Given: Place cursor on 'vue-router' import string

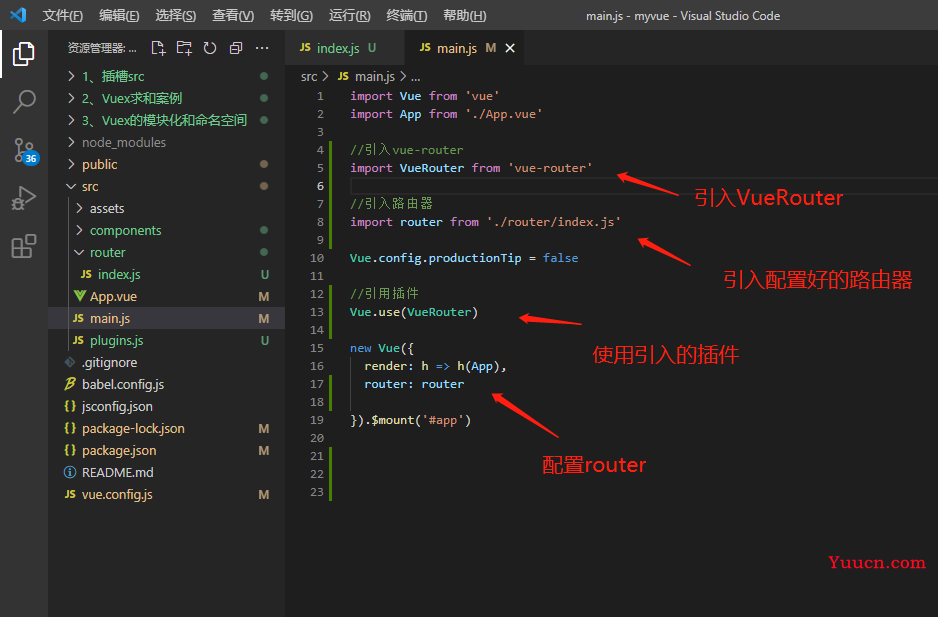Looking at the screenshot, I should click(550, 168).
